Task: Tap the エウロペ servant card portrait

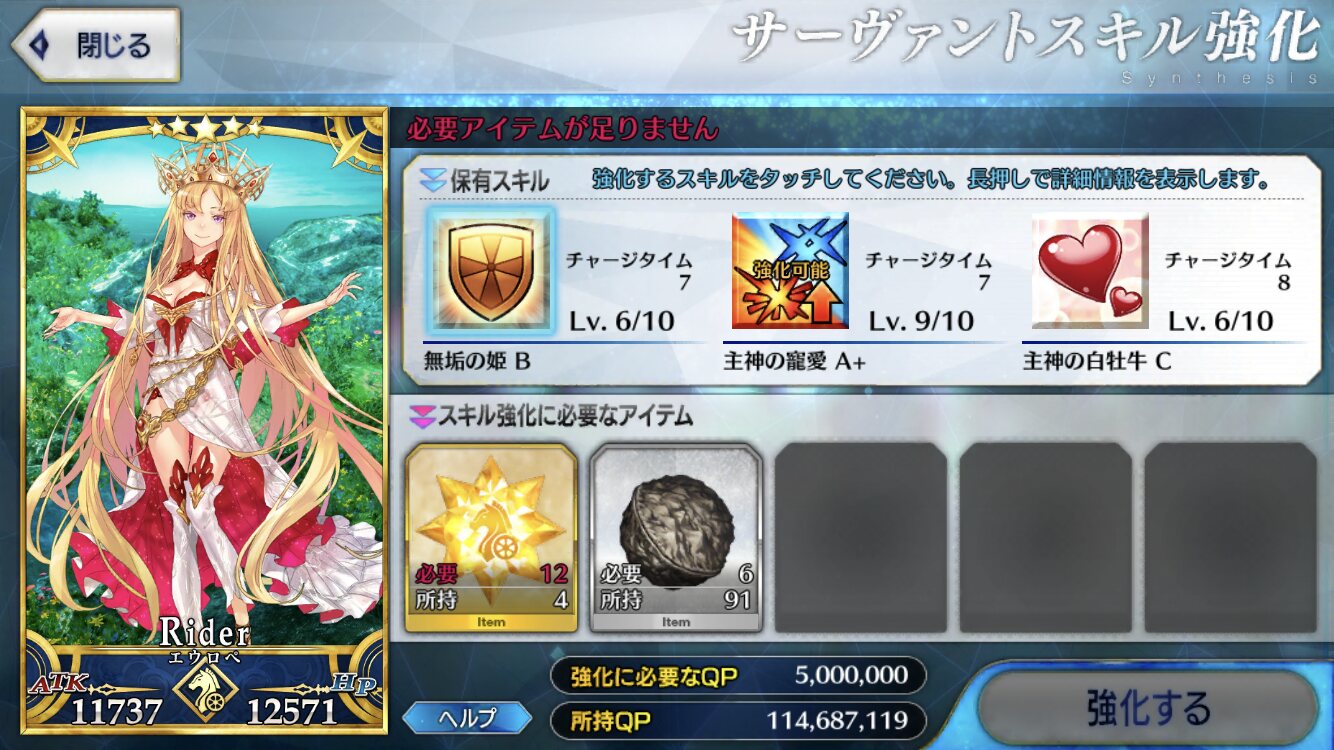Action: coord(203,420)
